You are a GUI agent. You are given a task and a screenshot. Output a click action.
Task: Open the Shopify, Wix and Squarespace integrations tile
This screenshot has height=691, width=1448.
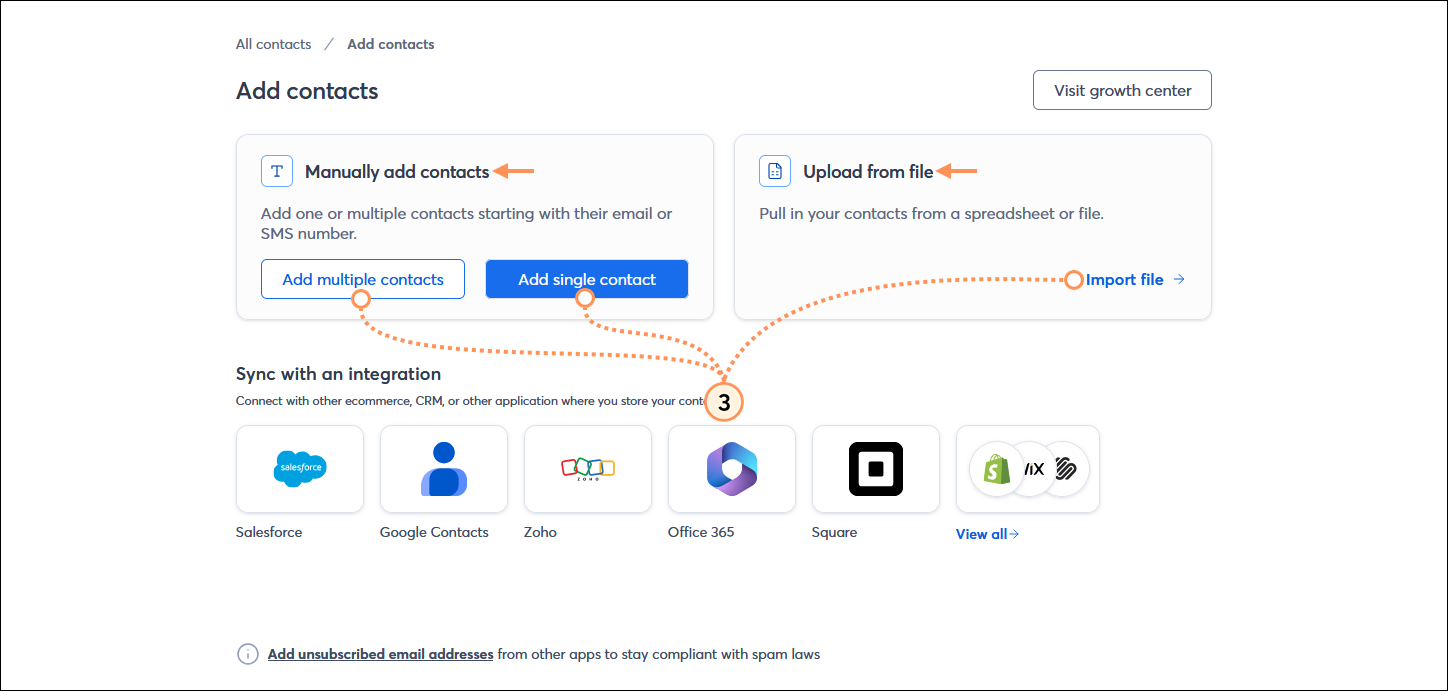pyautogui.click(x=1028, y=469)
